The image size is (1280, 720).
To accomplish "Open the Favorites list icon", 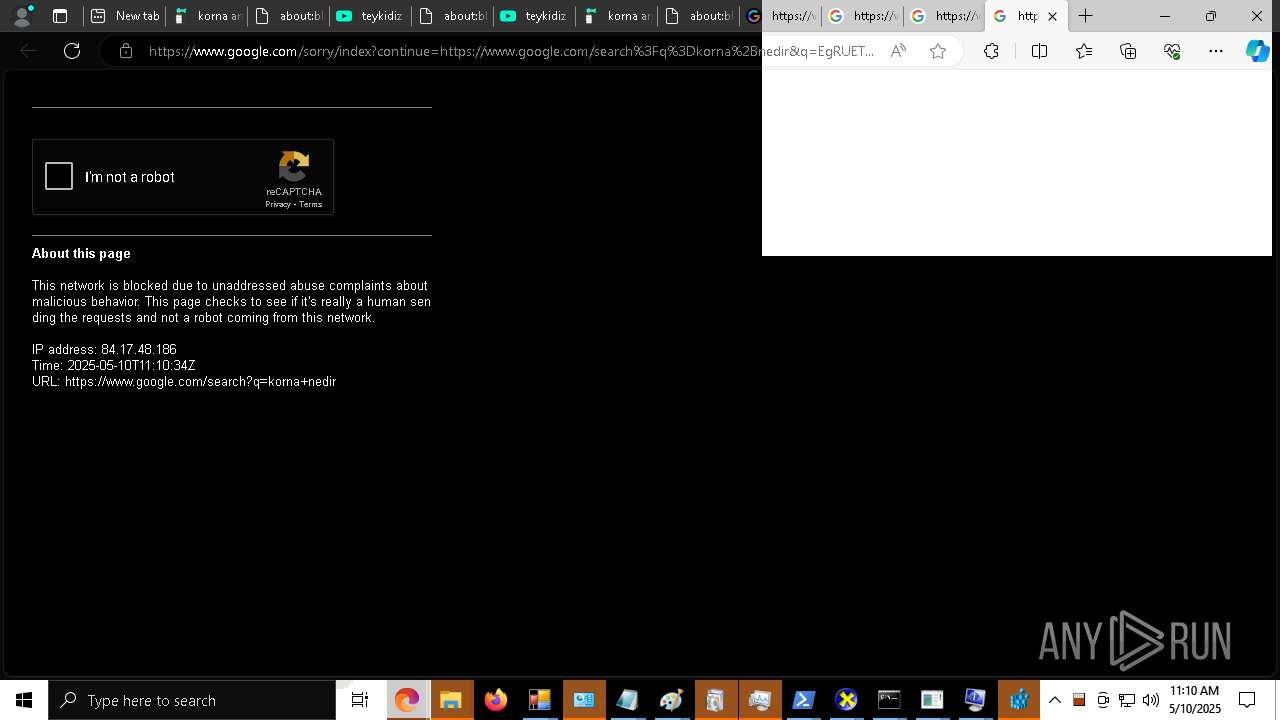I will click(x=1084, y=51).
